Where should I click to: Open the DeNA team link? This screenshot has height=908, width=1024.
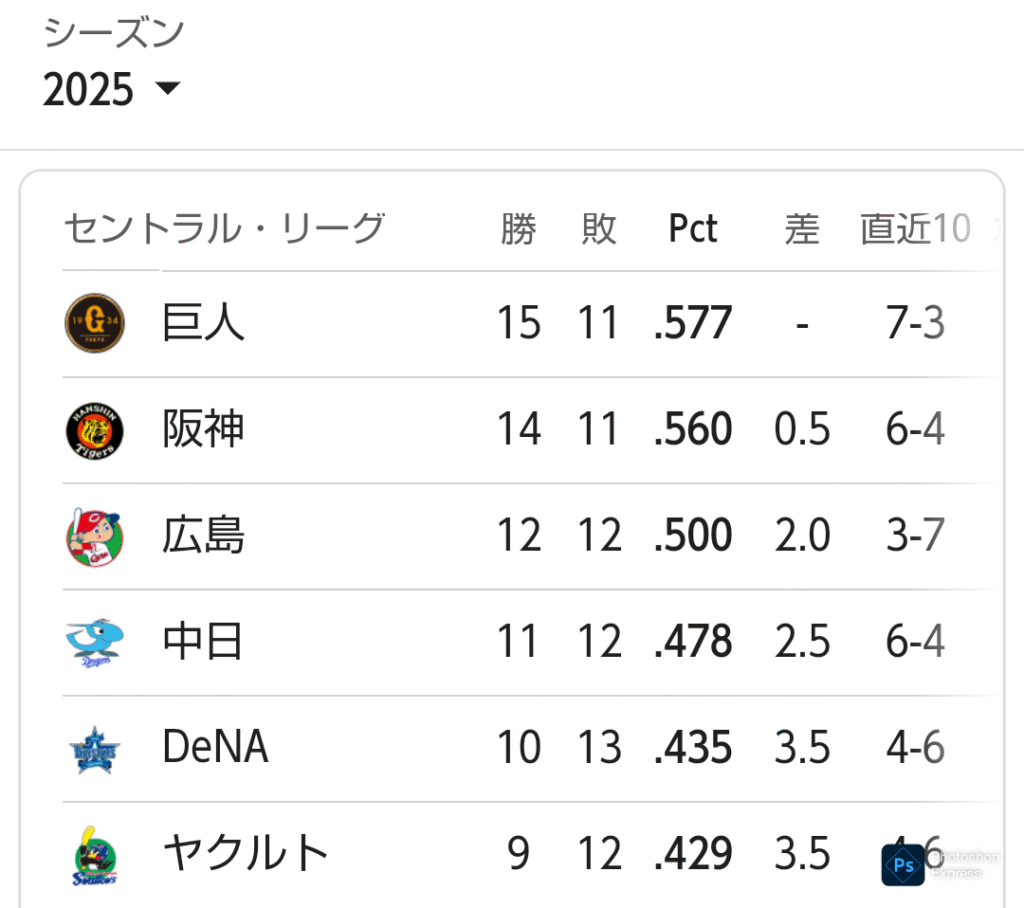(216, 747)
